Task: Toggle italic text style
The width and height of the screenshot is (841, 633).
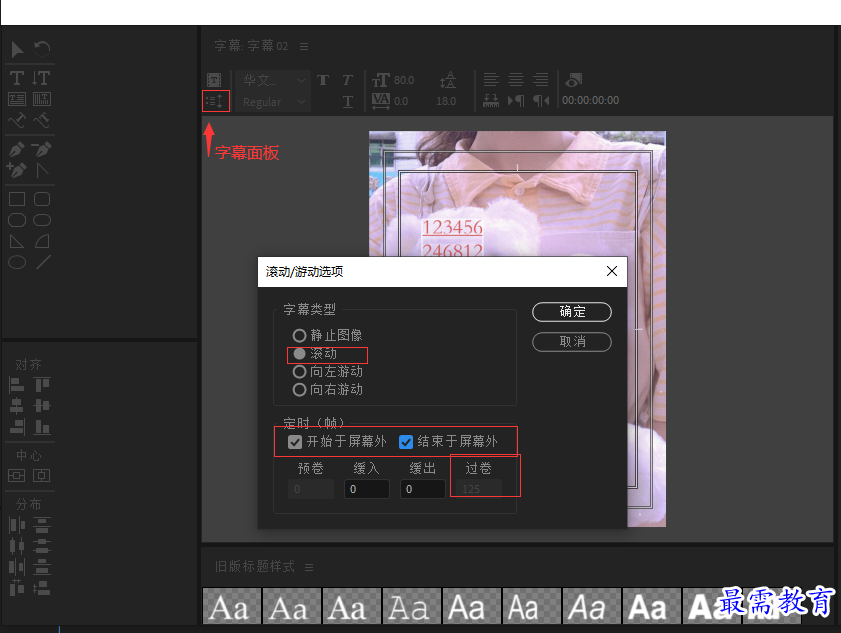Action: [348, 80]
